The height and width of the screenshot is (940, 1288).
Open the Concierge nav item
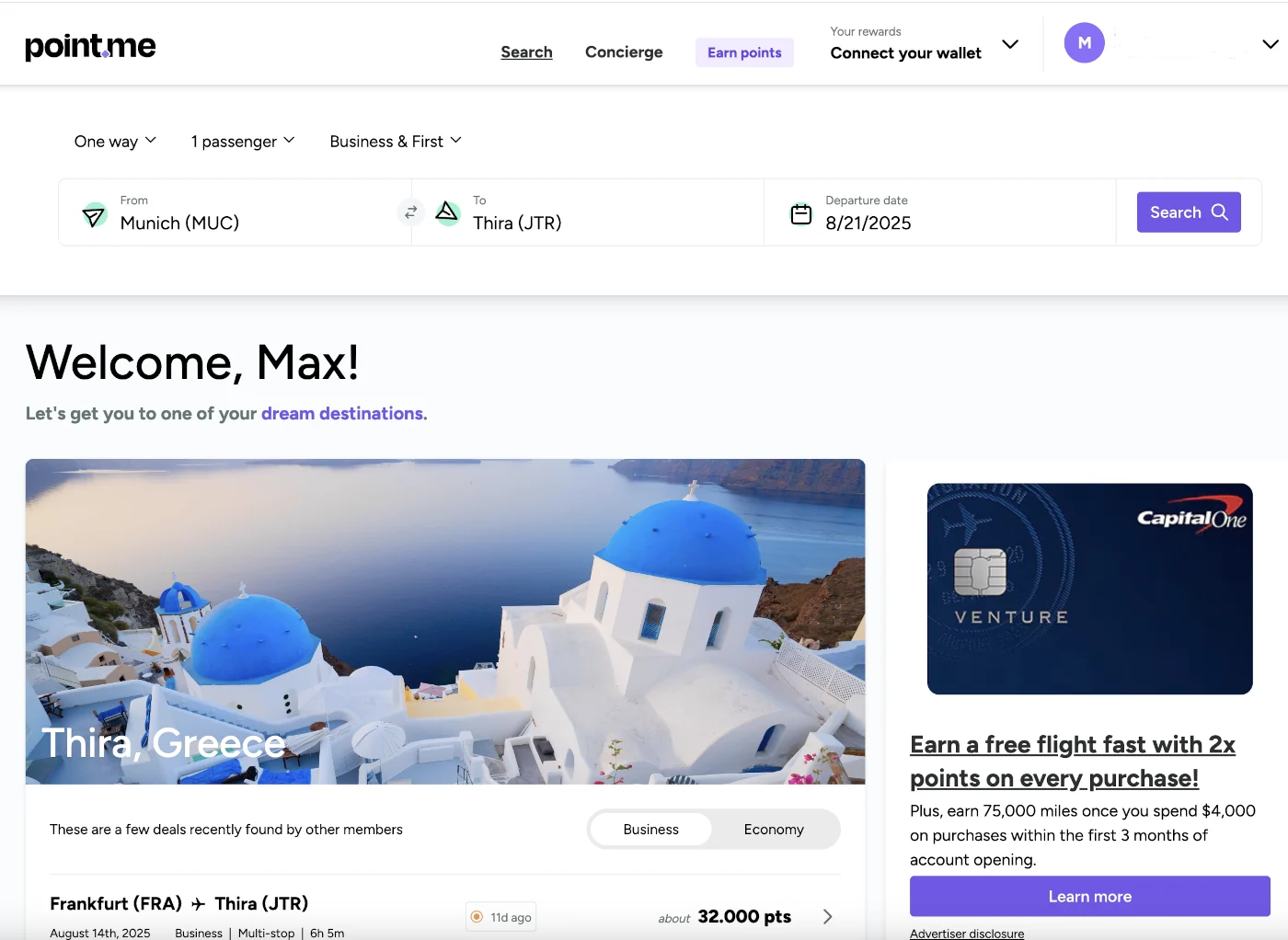[624, 52]
